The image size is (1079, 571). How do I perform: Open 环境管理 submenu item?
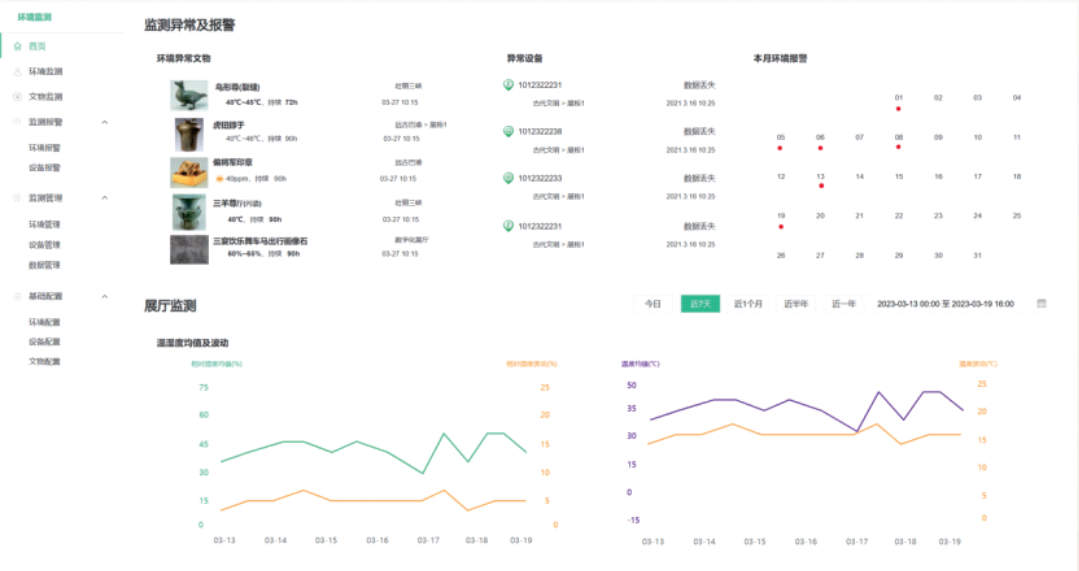(x=45, y=225)
